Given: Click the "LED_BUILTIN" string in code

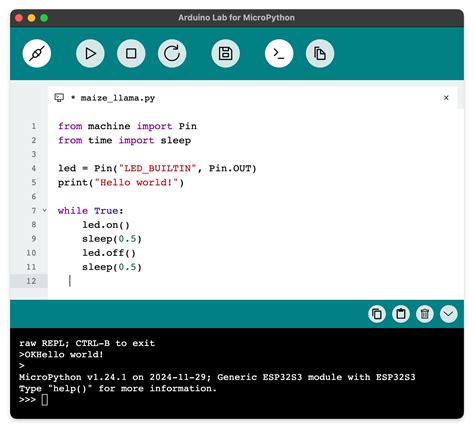Looking at the screenshot, I should click(x=157, y=168).
